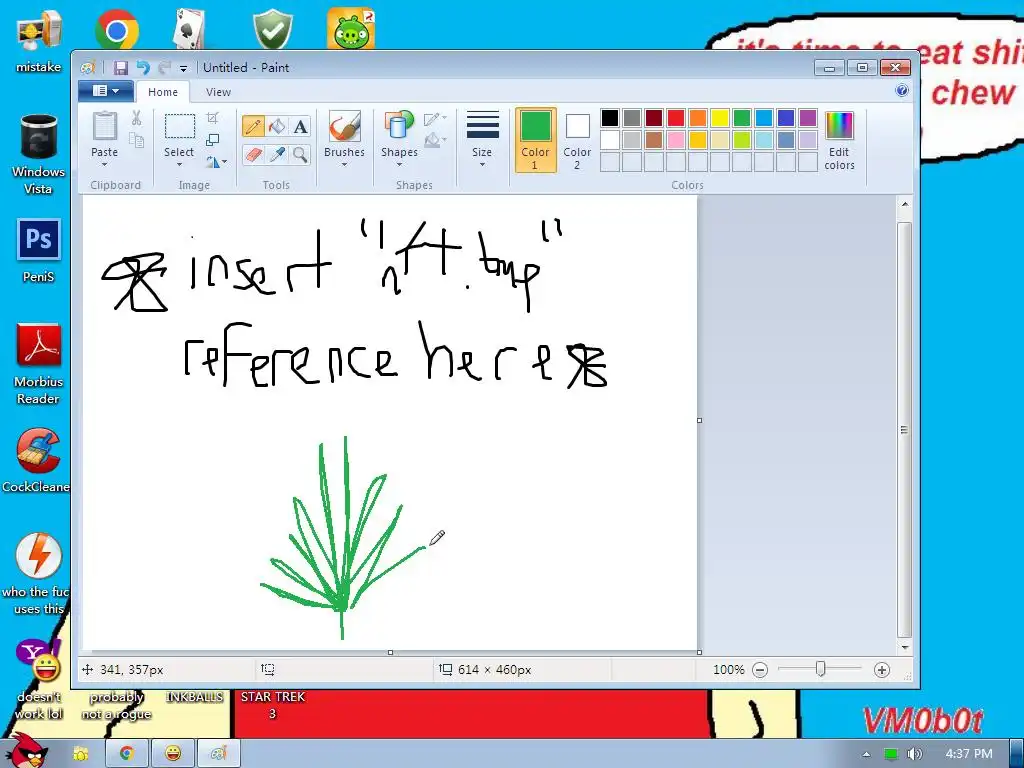The width and height of the screenshot is (1024, 768).
Task: Open CockCleaner desktop icon
Action: [39, 451]
